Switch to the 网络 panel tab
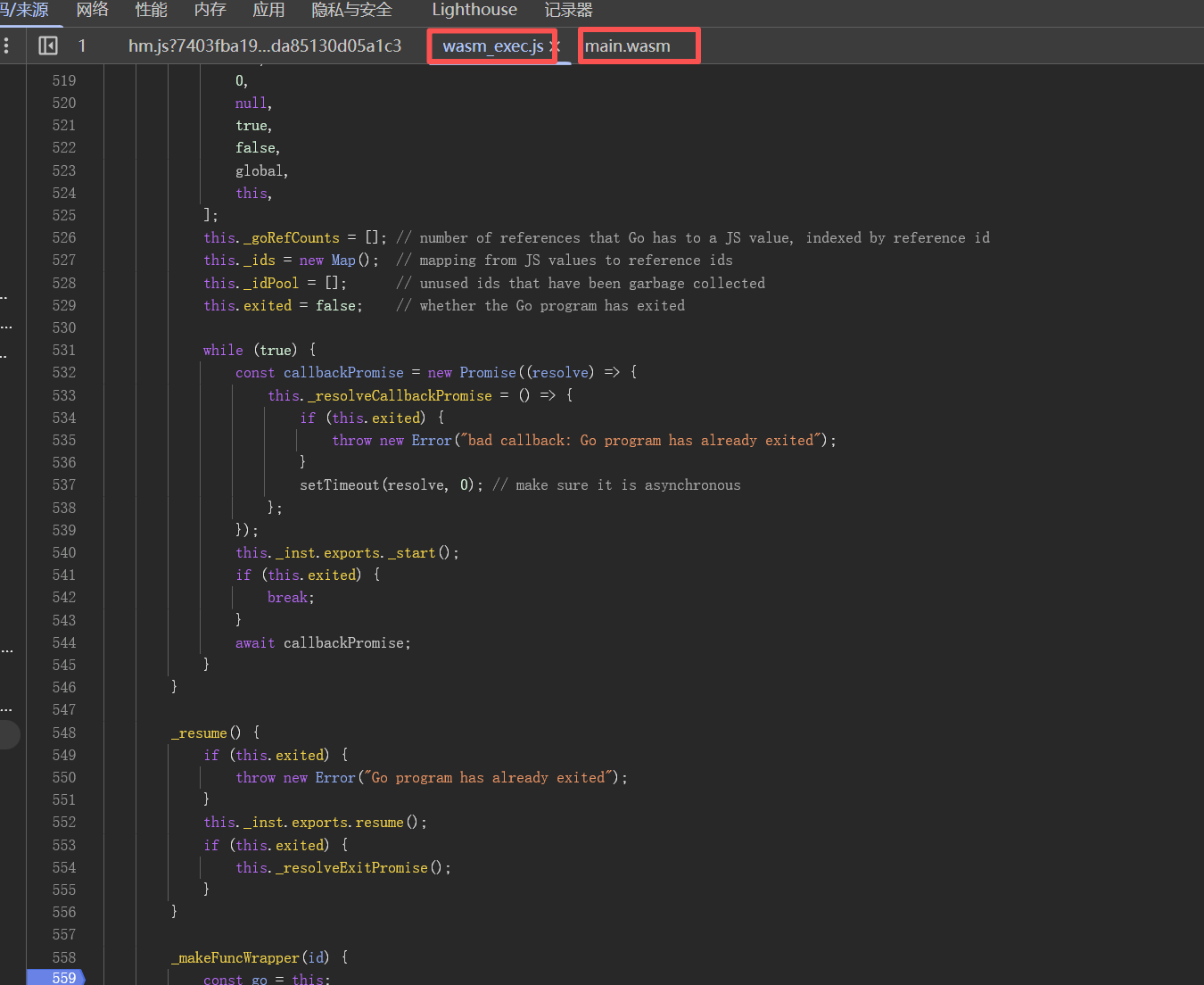Image resolution: width=1204 pixels, height=985 pixels. [92, 10]
